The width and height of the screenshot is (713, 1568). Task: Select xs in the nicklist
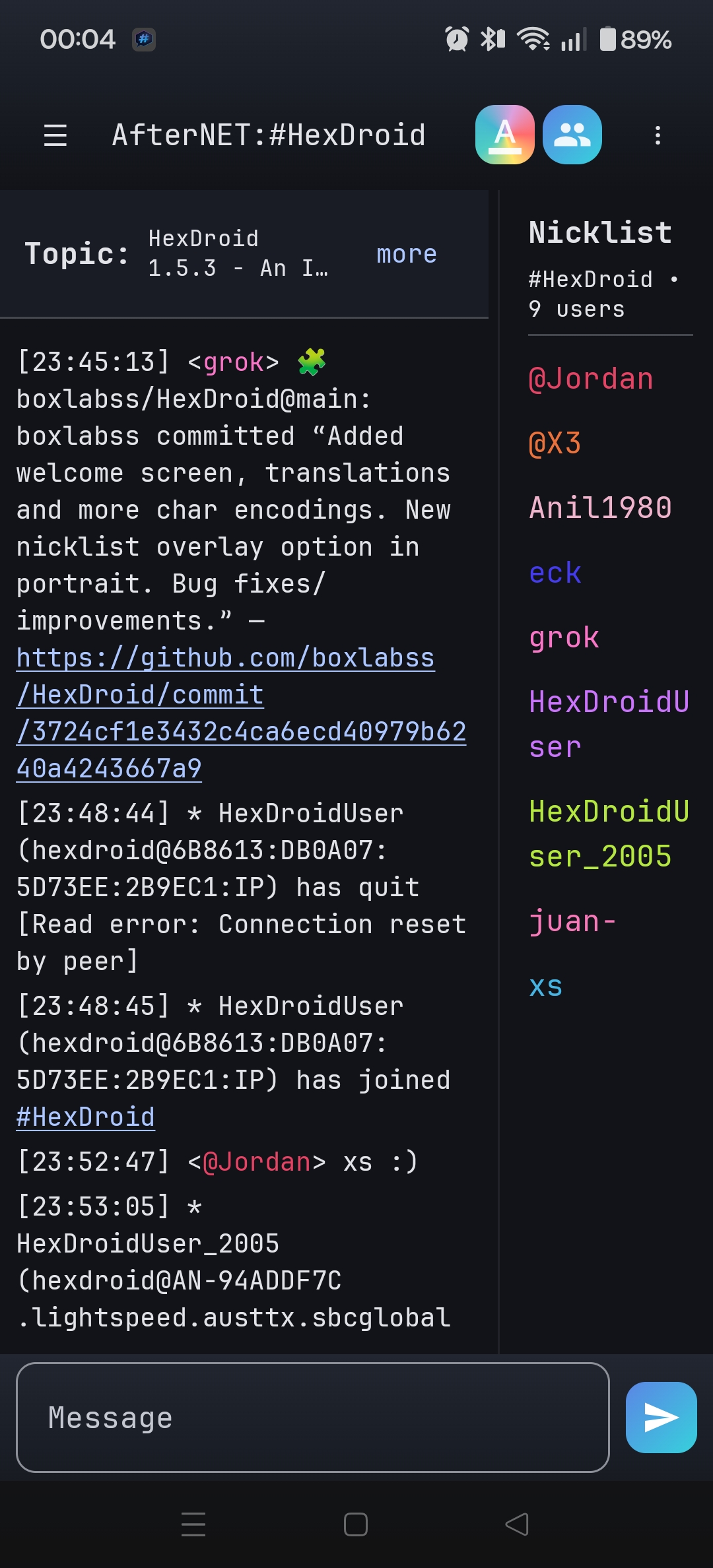click(x=546, y=986)
